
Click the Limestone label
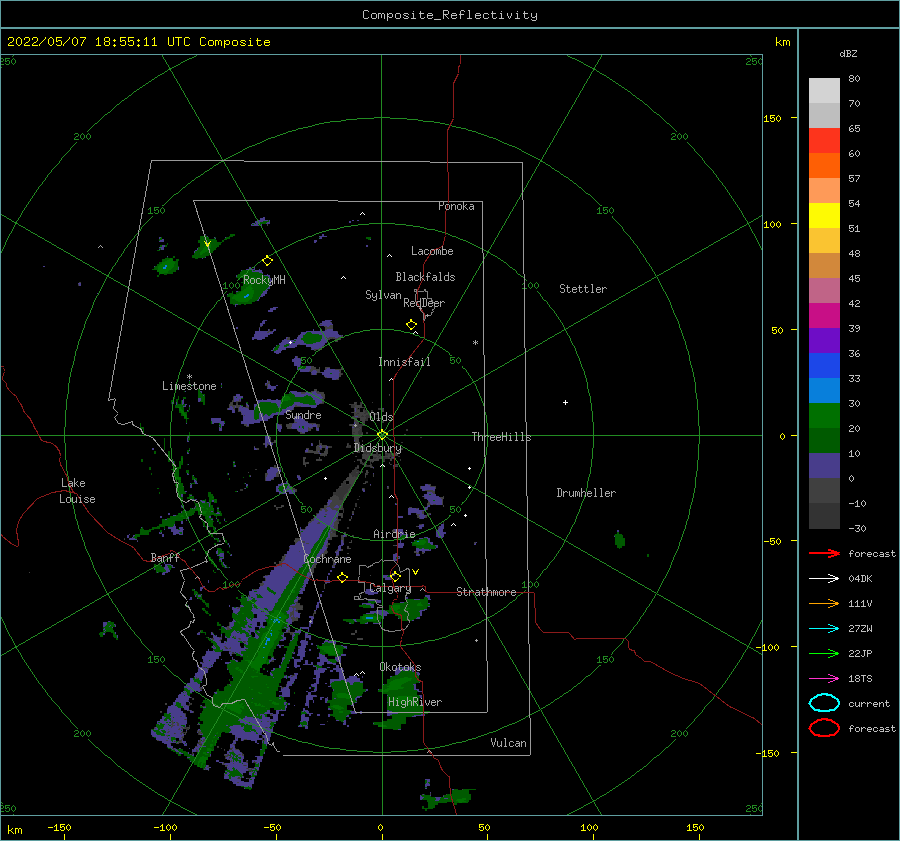tap(189, 386)
